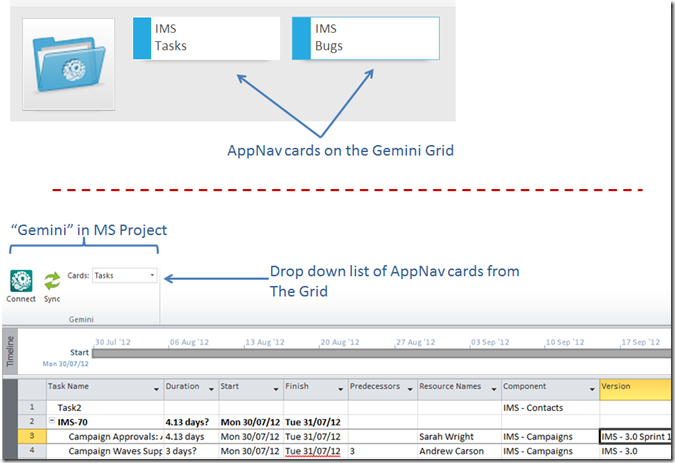Open Duration column filter dropdown
The height and width of the screenshot is (463, 675).
[211, 389]
